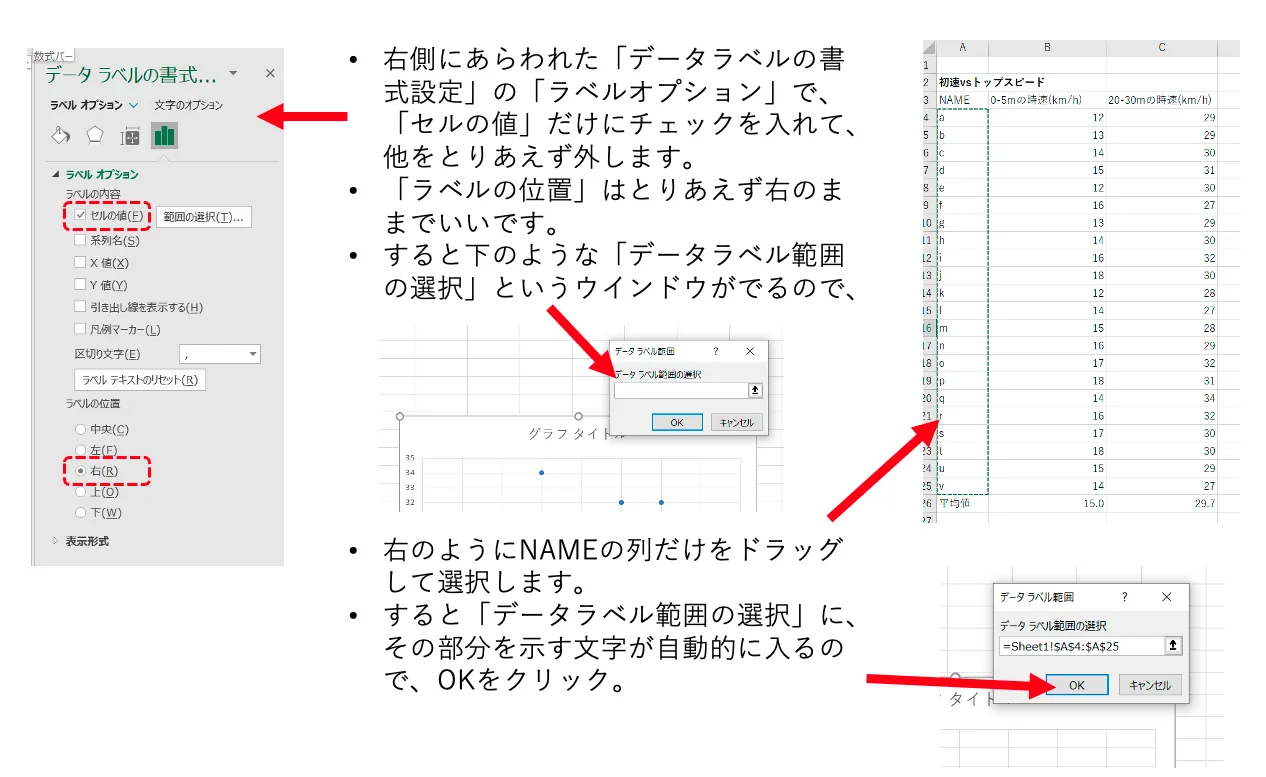
Task: Open the Fill & Line paint bucket icon
Action: pos(60,136)
